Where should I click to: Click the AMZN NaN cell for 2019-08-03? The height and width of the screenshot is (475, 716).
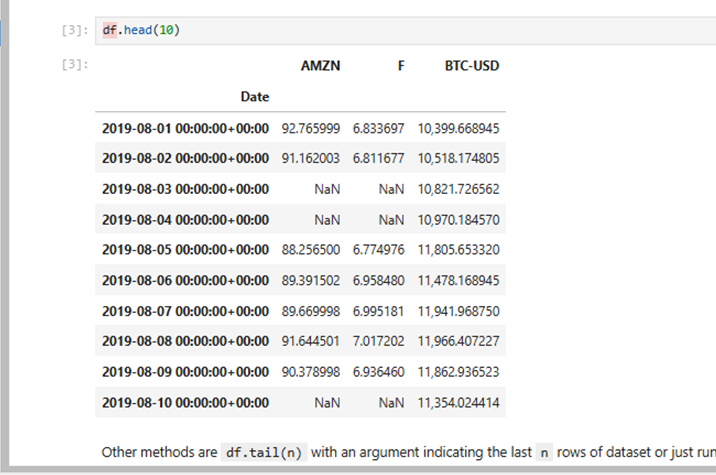click(327, 189)
